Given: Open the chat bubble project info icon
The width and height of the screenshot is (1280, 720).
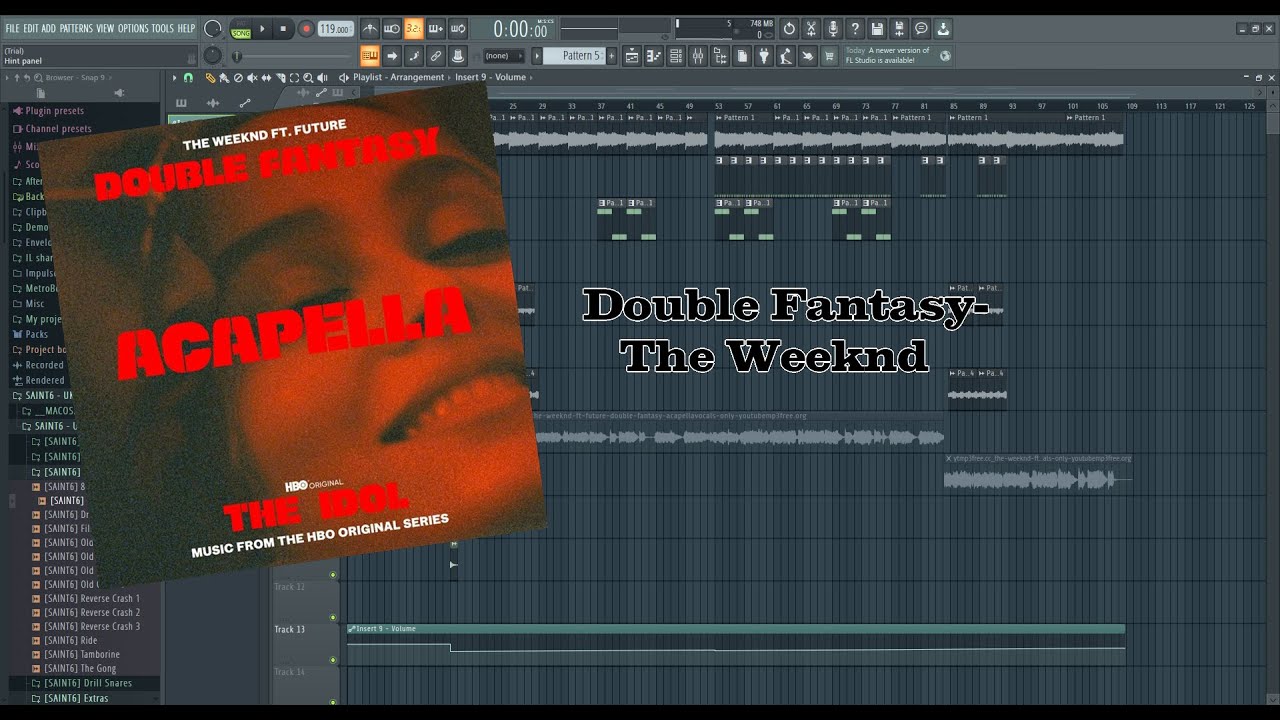Looking at the screenshot, I should pyautogui.click(x=921, y=29).
